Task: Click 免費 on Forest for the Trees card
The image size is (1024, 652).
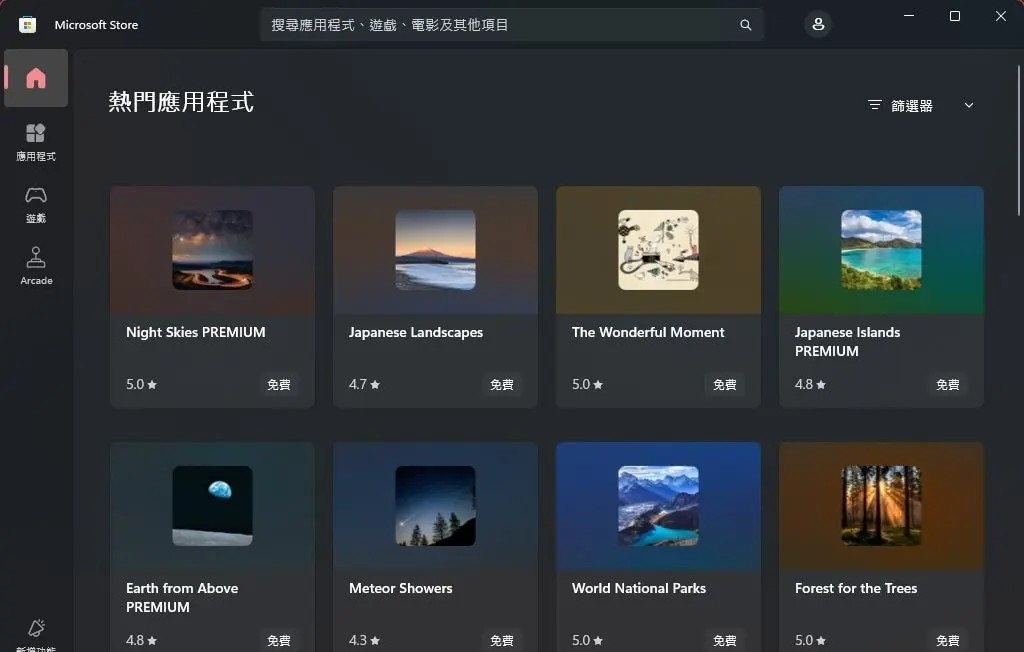Action: click(948, 640)
